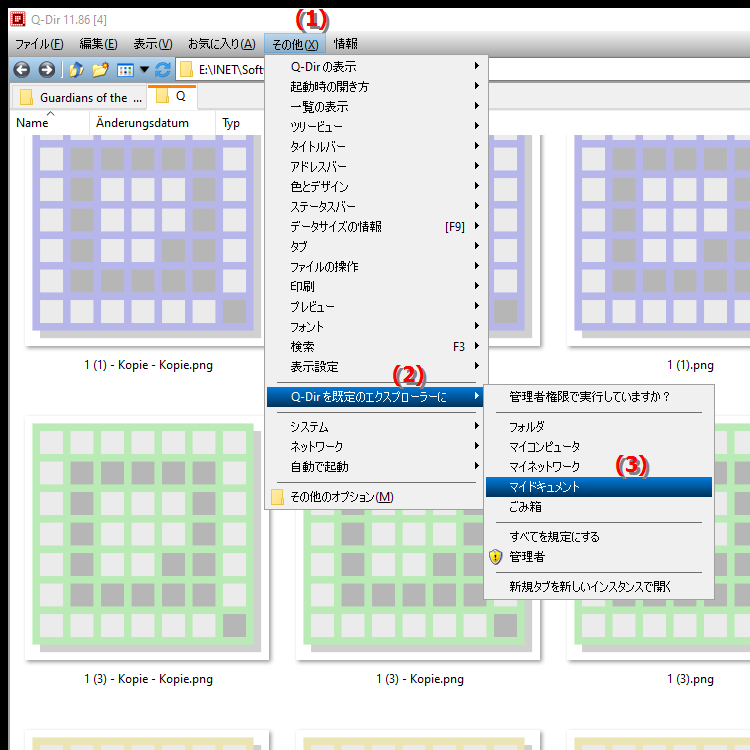Select thumbnail of 1 (3) - Kopie - Kopie.png
The image size is (750, 750).
[x=146, y=538]
